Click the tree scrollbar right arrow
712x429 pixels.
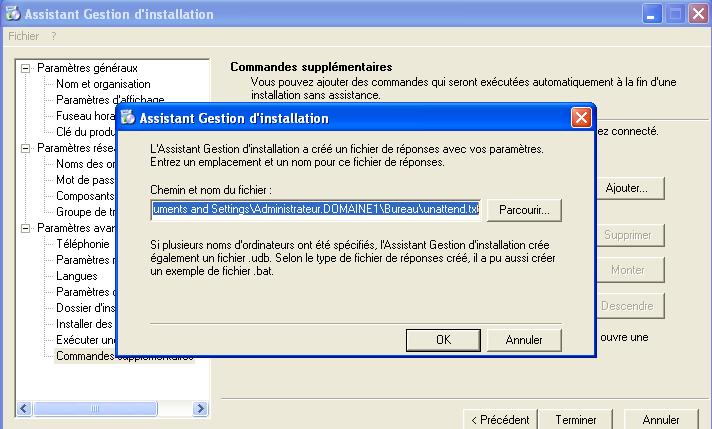click(x=200, y=409)
